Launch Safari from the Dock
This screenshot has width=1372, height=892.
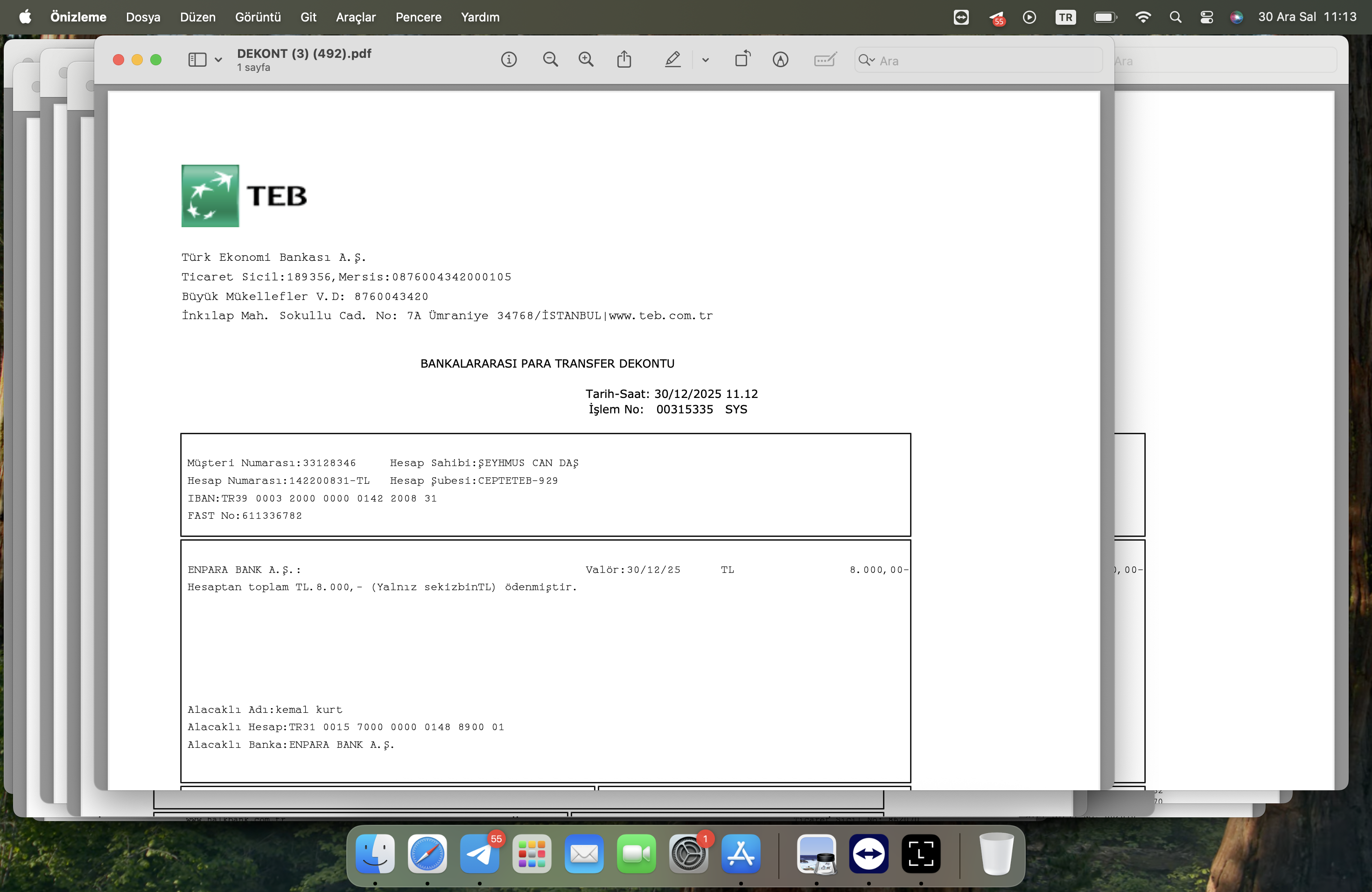pos(427,854)
